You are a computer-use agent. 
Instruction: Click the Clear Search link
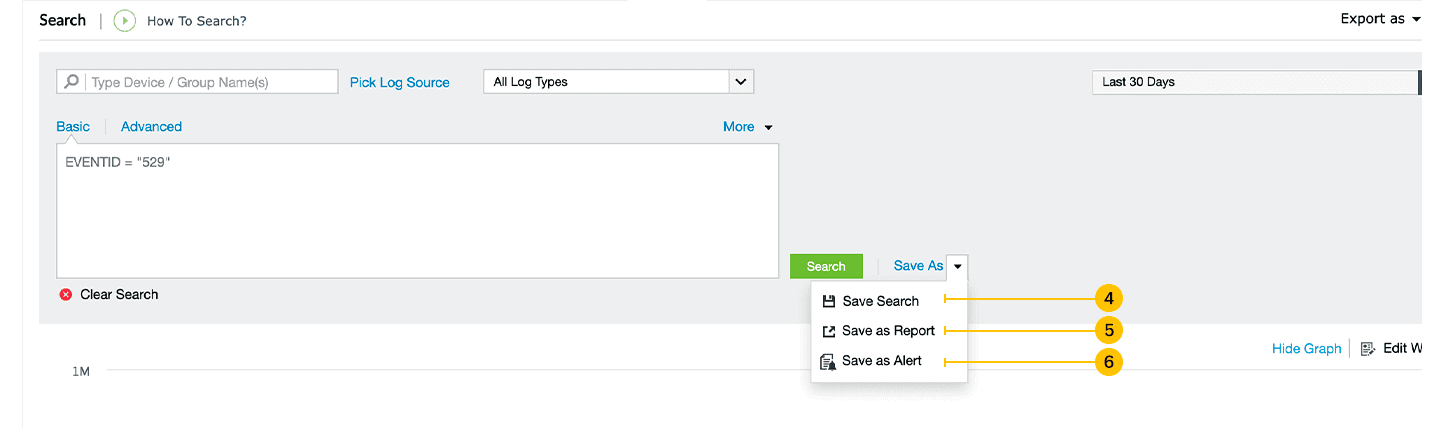pos(119,295)
